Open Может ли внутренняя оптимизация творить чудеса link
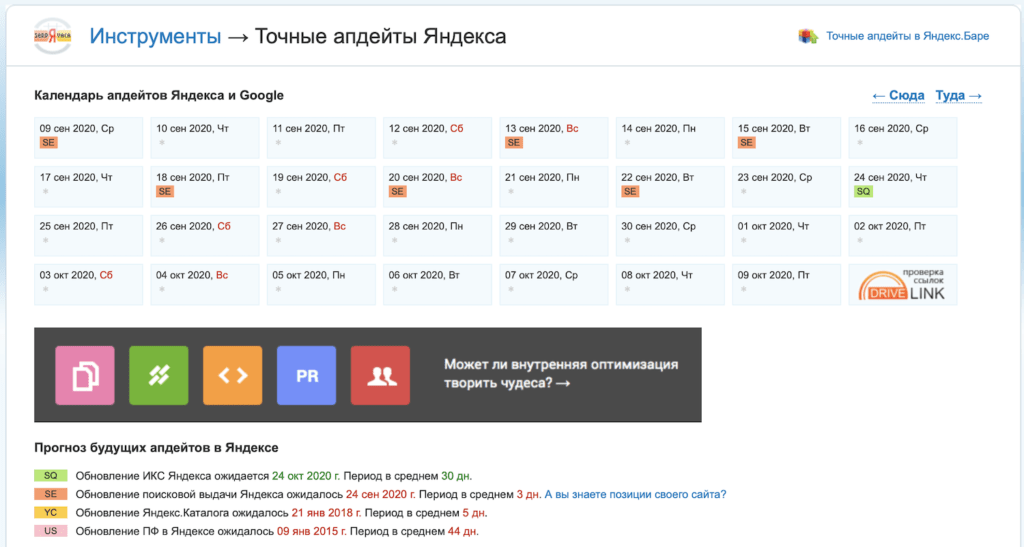 tap(561, 373)
